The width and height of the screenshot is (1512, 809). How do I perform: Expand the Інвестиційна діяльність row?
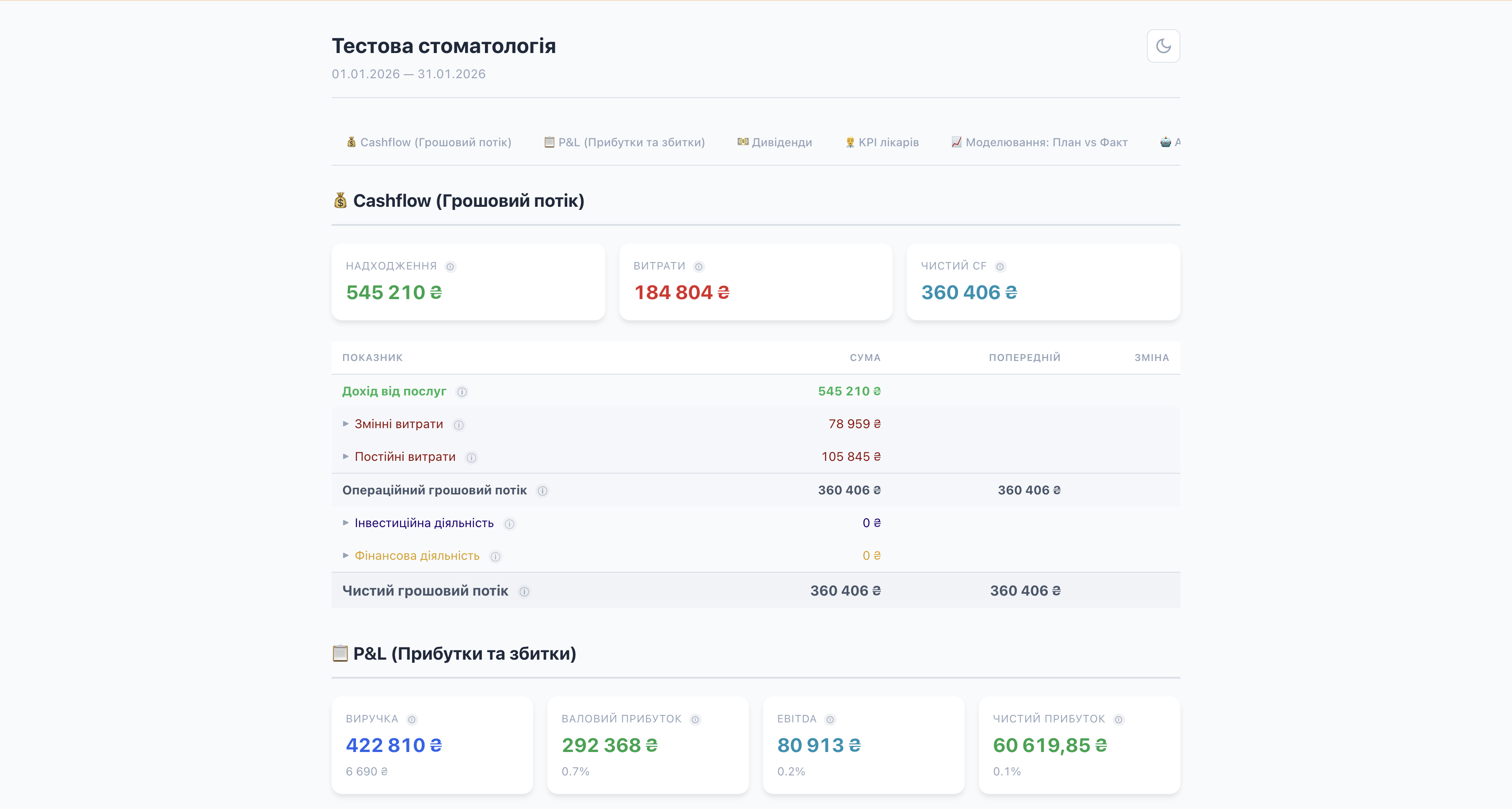(346, 523)
